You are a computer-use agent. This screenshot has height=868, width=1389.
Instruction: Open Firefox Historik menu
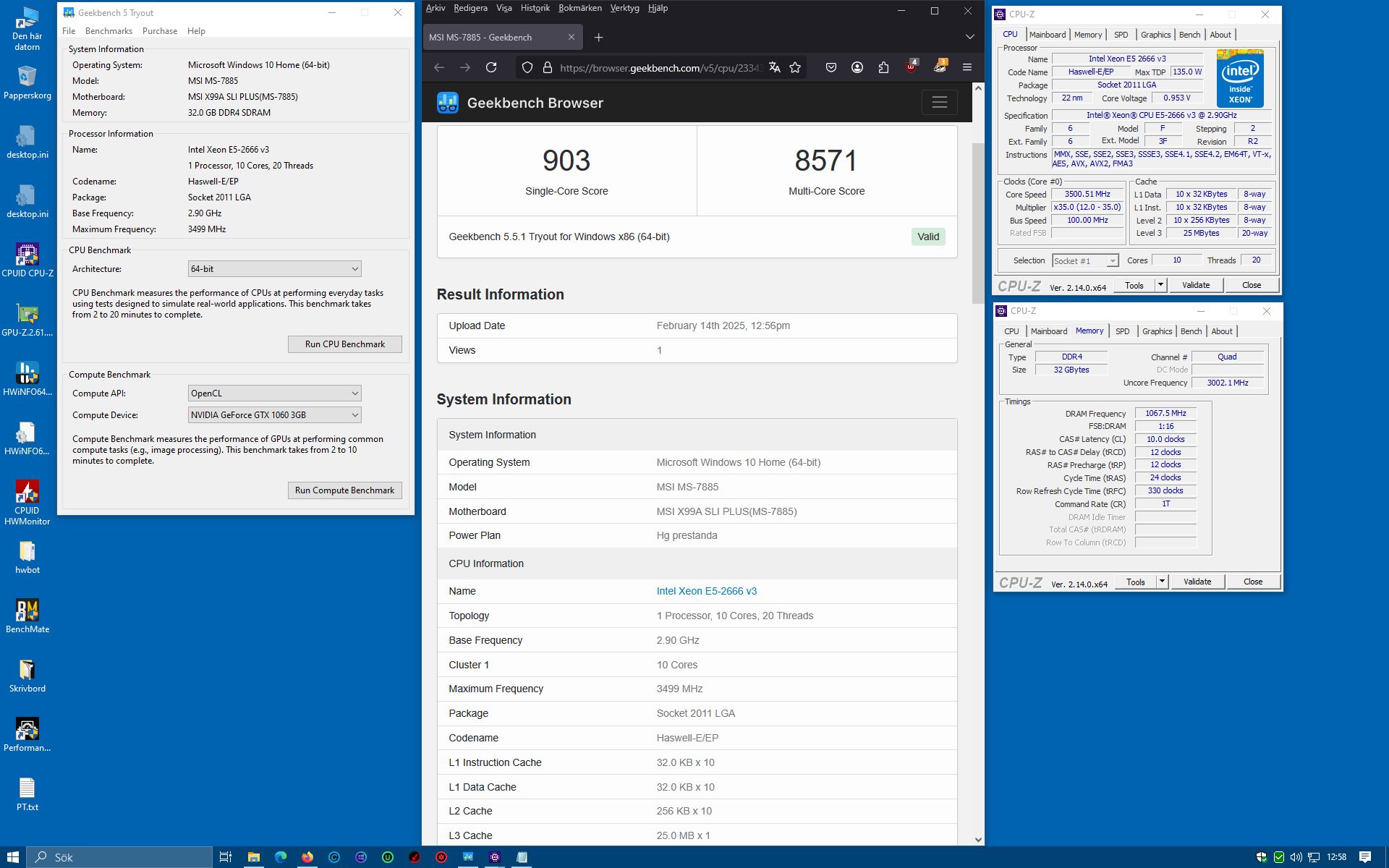pos(535,8)
